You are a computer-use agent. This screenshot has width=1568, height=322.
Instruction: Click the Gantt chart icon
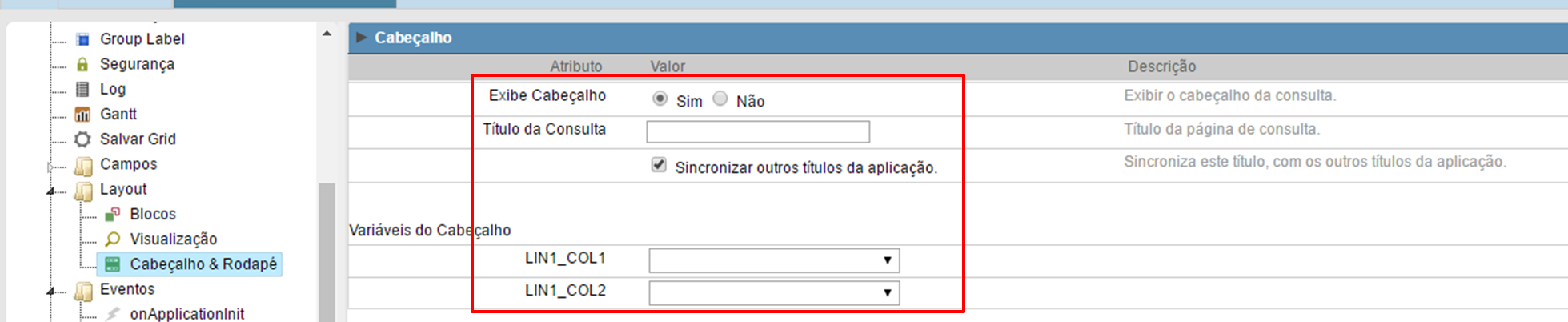click(x=82, y=115)
